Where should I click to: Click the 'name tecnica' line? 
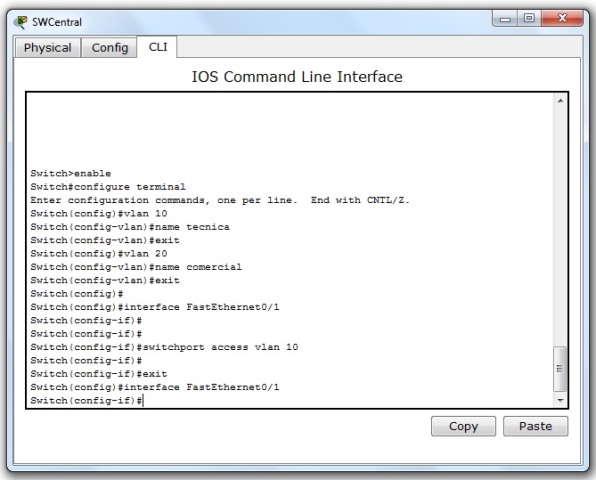[x=130, y=227]
